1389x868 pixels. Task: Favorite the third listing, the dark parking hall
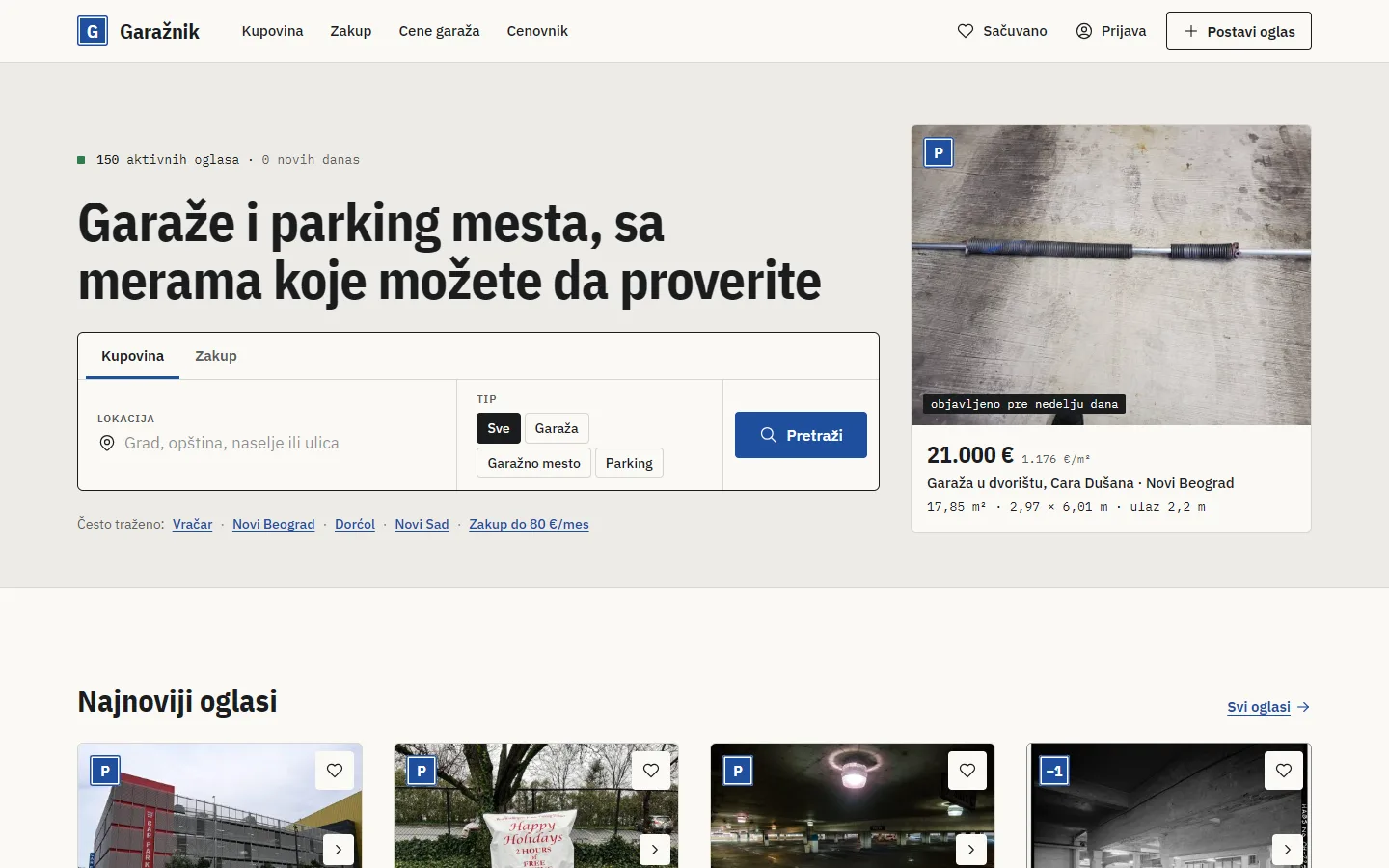click(967, 771)
